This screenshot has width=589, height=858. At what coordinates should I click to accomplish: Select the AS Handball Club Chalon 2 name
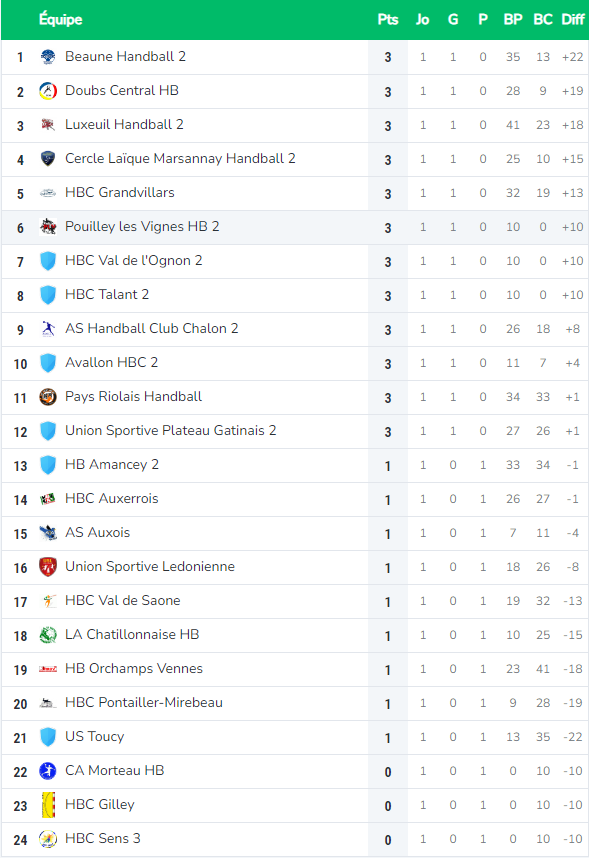(152, 328)
